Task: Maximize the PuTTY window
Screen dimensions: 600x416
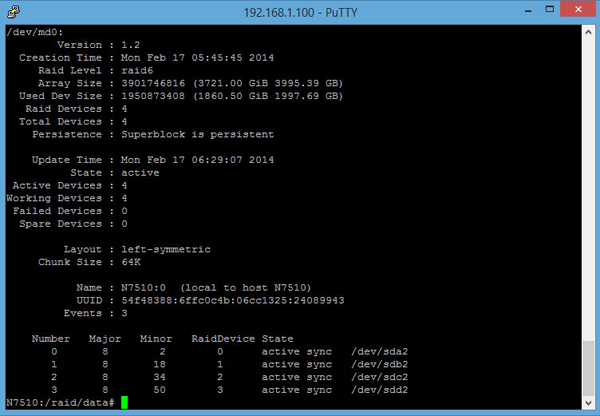Action: click(x=549, y=10)
